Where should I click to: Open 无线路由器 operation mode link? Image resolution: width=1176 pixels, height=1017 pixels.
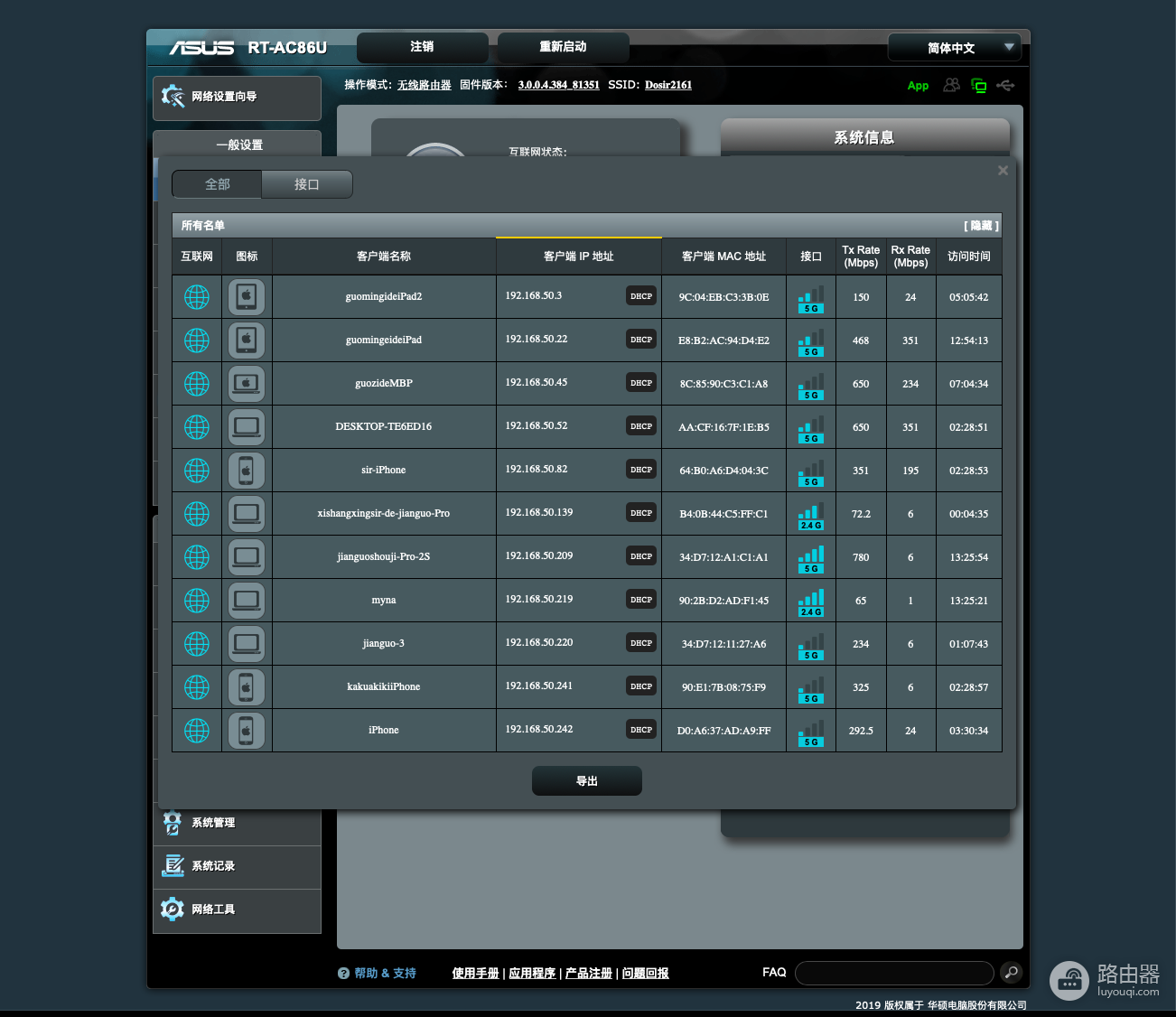pos(425,85)
